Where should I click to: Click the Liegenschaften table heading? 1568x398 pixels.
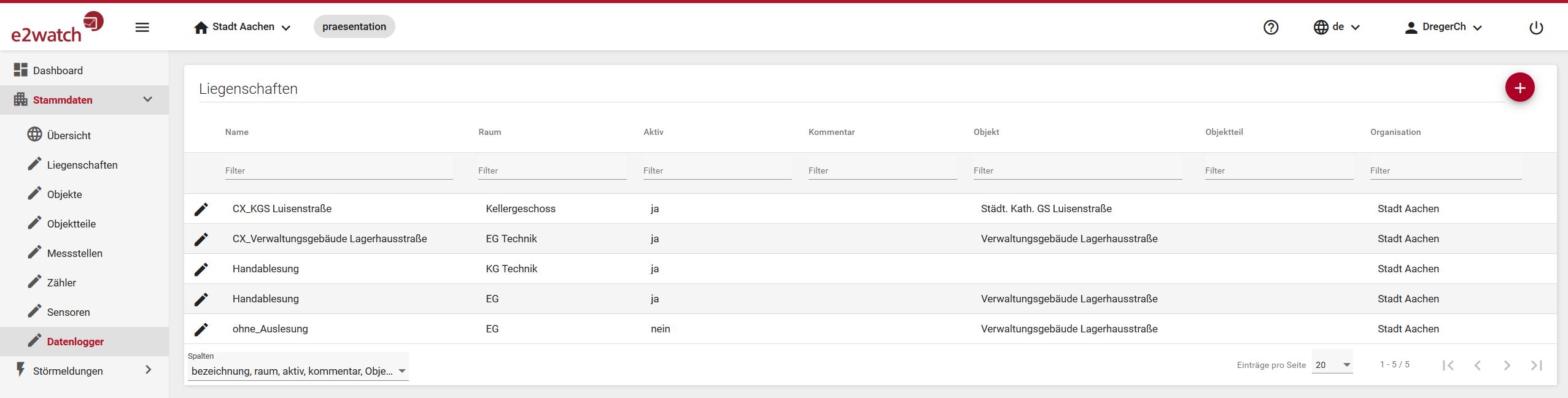(248, 89)
